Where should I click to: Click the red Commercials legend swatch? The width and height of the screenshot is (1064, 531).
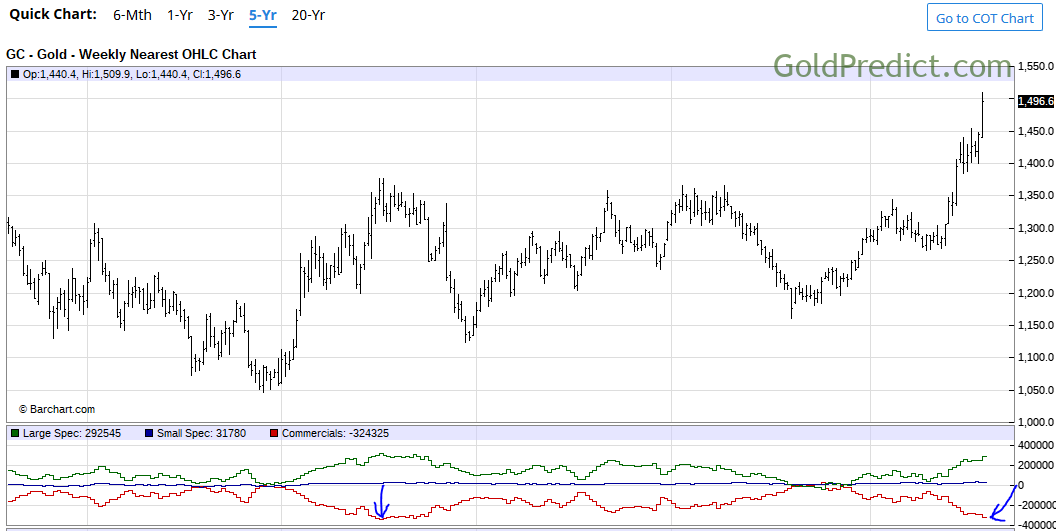[x=273, y=433]
